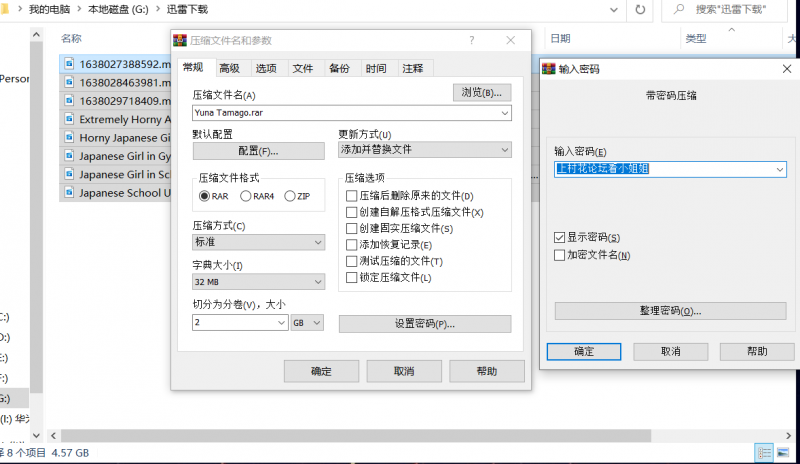
Task: Switch to the 高级 tab
Action: coord(229,68)
